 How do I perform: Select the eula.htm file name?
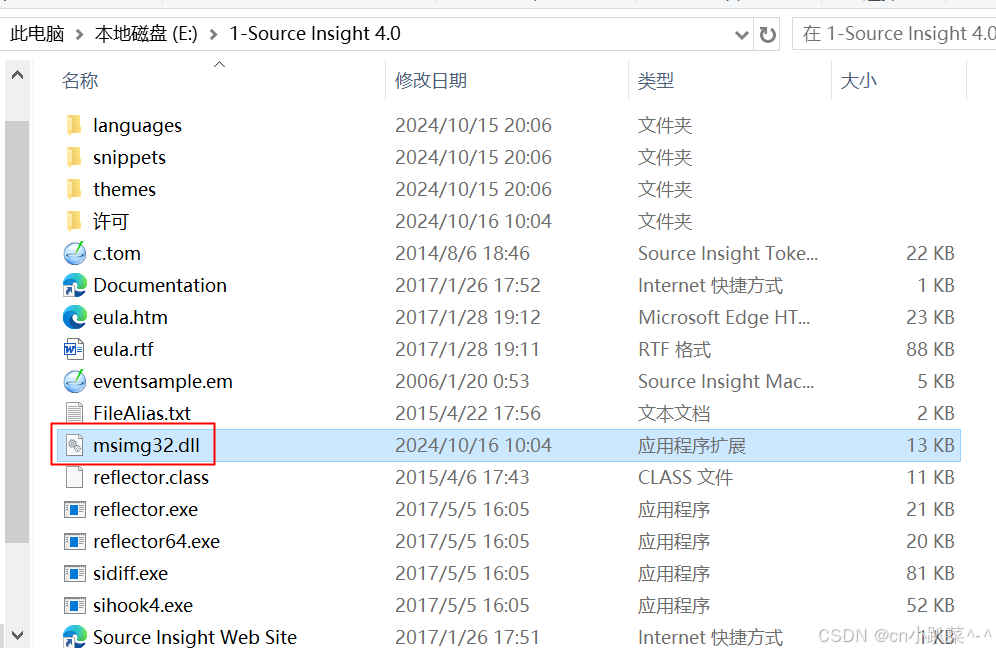[x=130, y=317]
